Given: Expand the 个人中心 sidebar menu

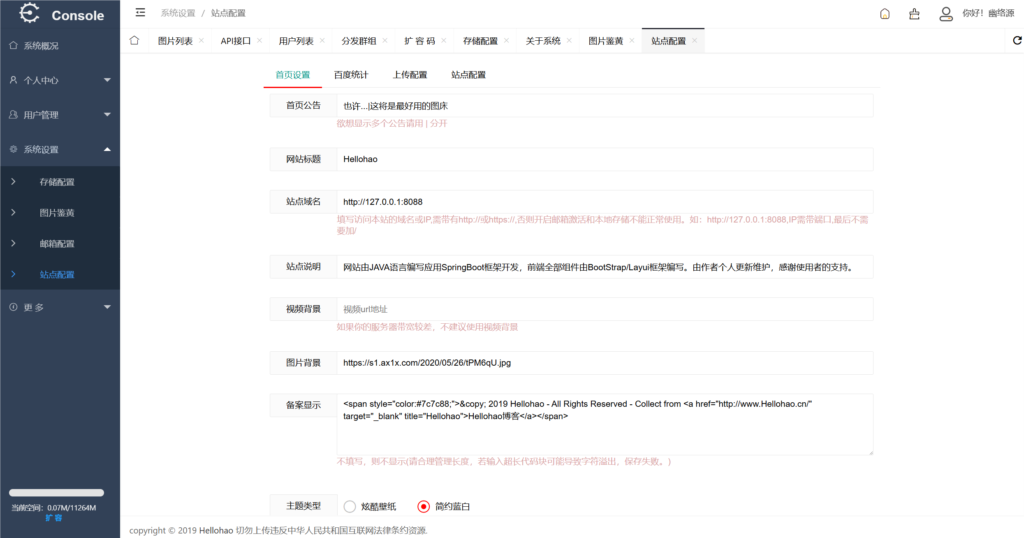Looking at the screenshot, I should 60,80.
